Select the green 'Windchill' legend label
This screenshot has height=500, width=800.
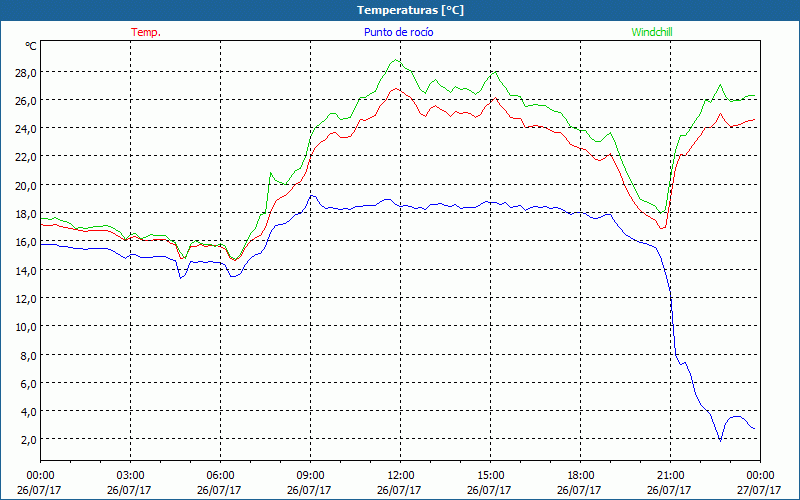tap(652, 32)
